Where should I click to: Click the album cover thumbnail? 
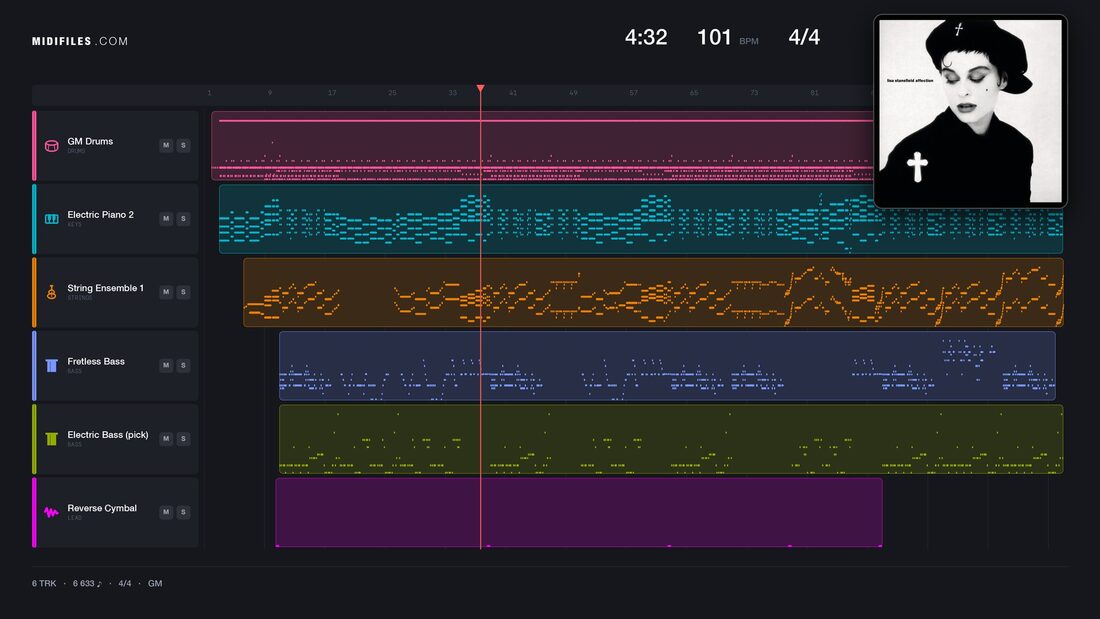click(x=970, y=111)
